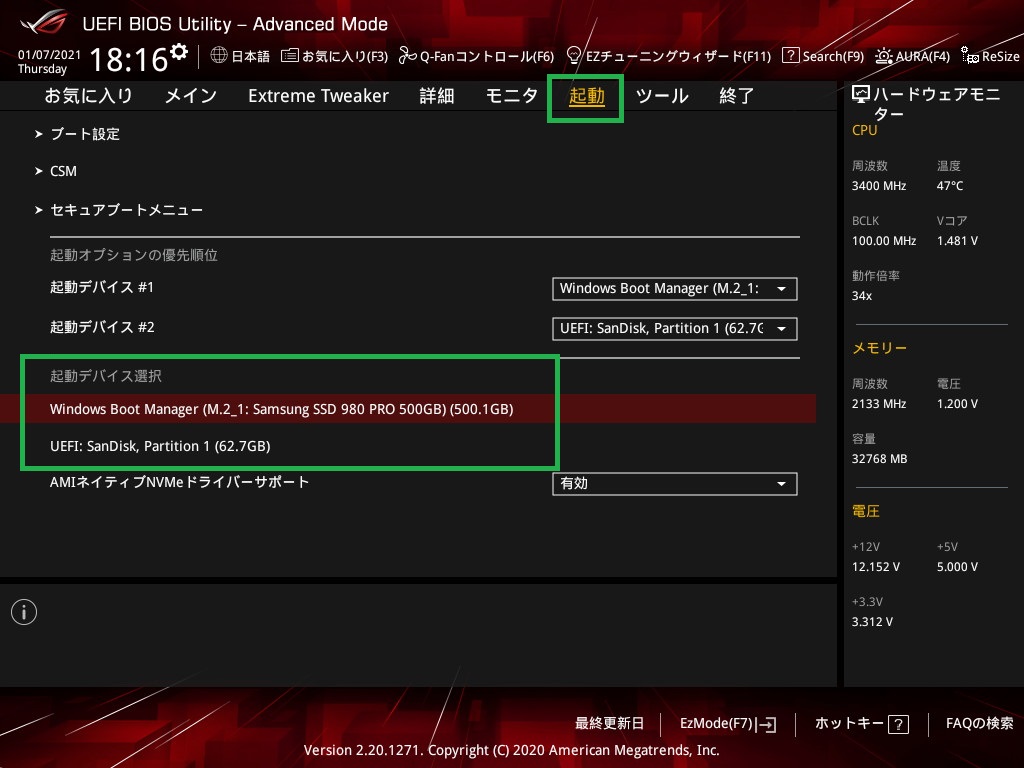The width and height of the screenshot is (1024, 768).
Task: Open the Extreme Tweaker tab
Action: coord(318,96)
